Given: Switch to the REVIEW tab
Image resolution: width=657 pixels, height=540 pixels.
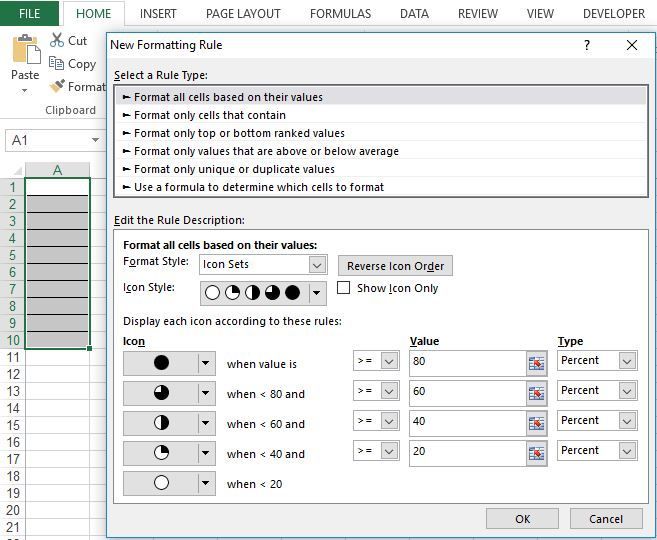Looking at the screenshot, I should [x=478, y=14].
